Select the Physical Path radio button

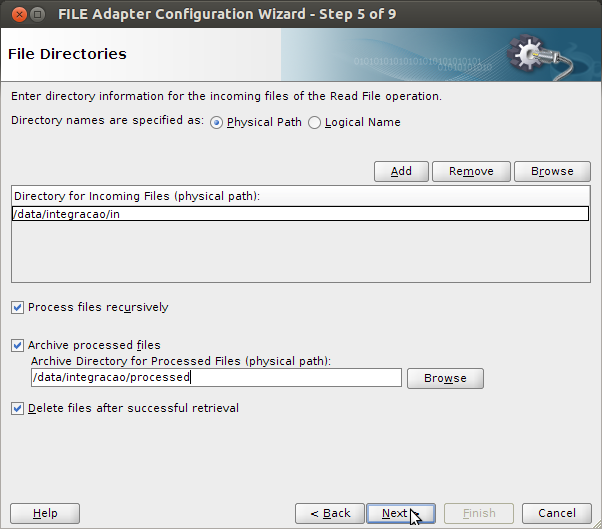pos(216,122)
